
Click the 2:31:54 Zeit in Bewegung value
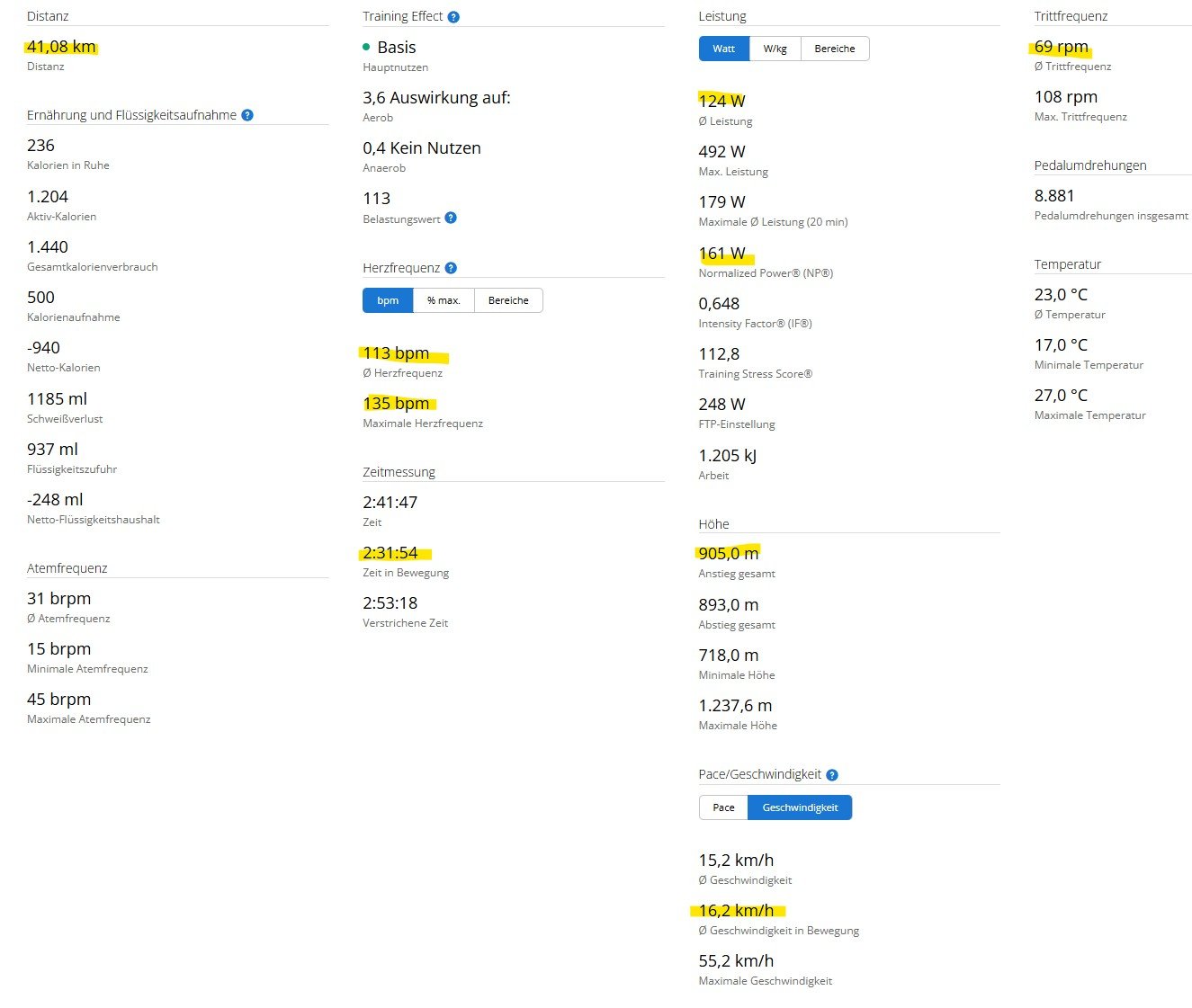pyautogui.click(x=390, y=553)
